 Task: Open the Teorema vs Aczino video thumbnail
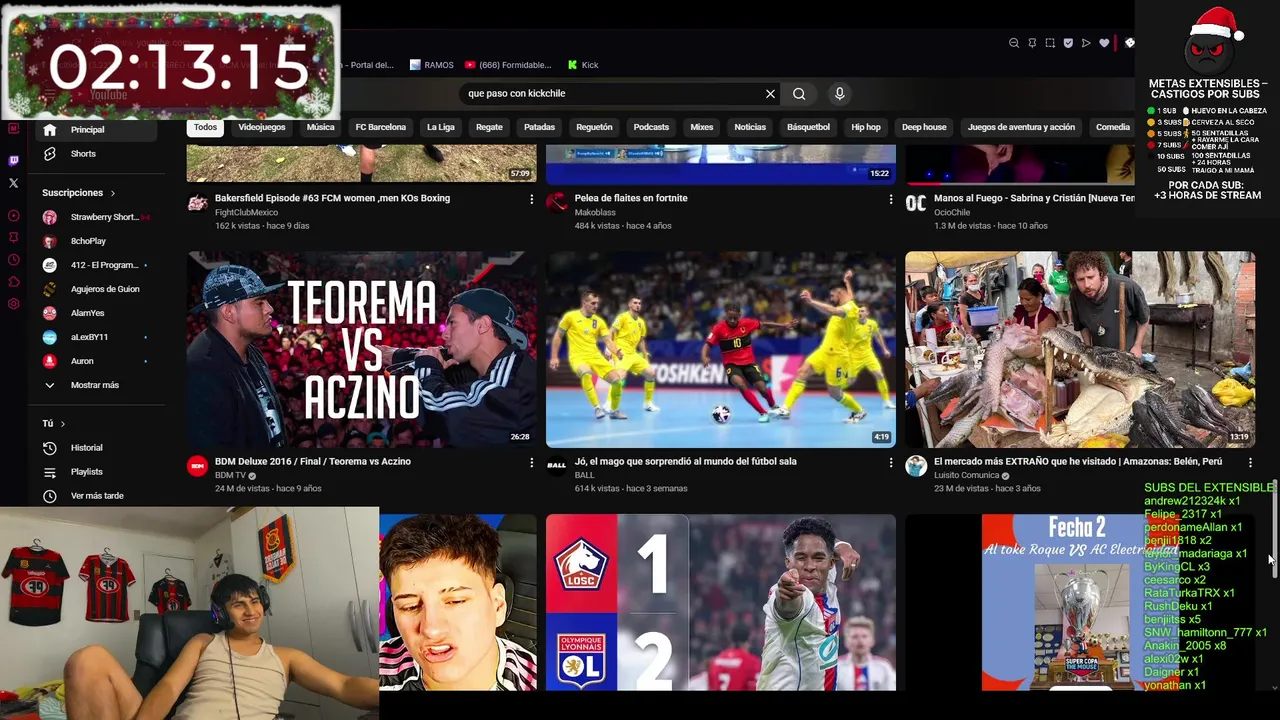[x=361, y=349]
